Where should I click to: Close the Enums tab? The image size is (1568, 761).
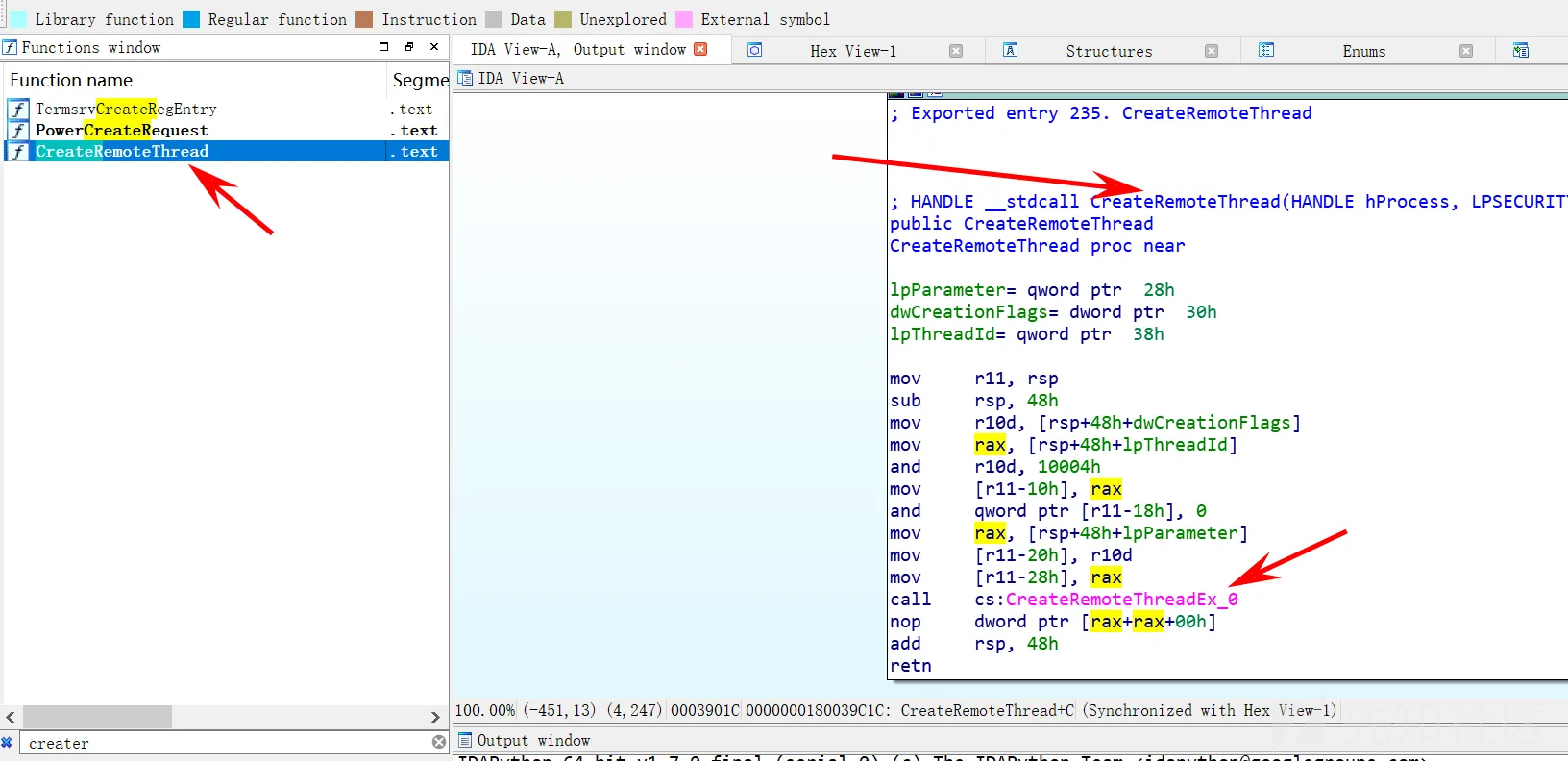click(x=1466, y=51)
